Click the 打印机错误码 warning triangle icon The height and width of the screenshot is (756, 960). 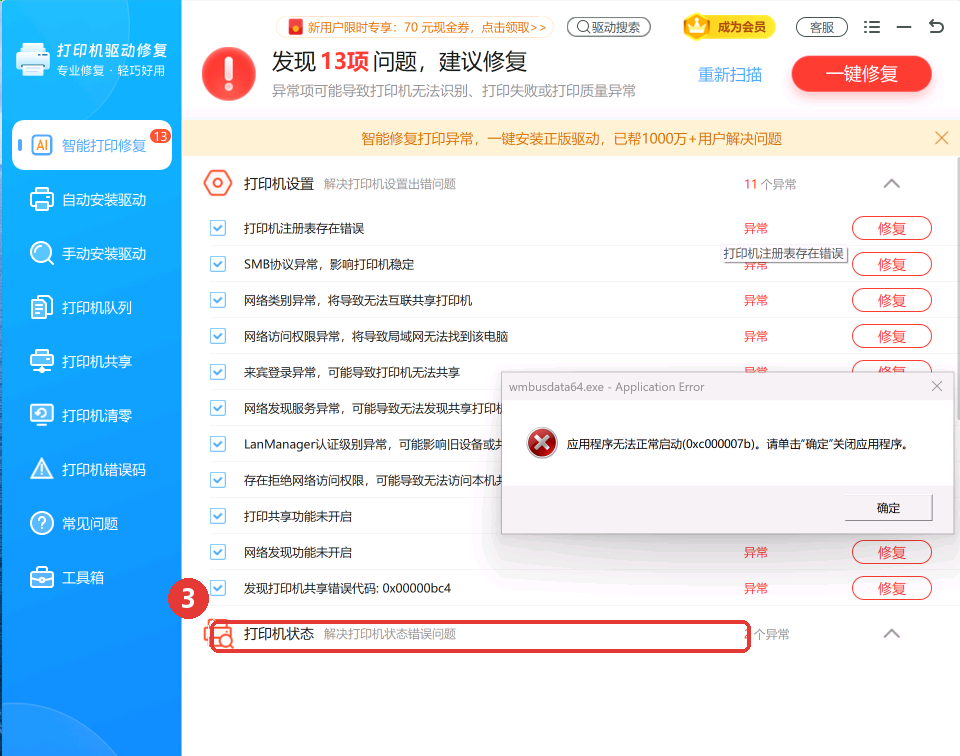click(x=42, y=469)
